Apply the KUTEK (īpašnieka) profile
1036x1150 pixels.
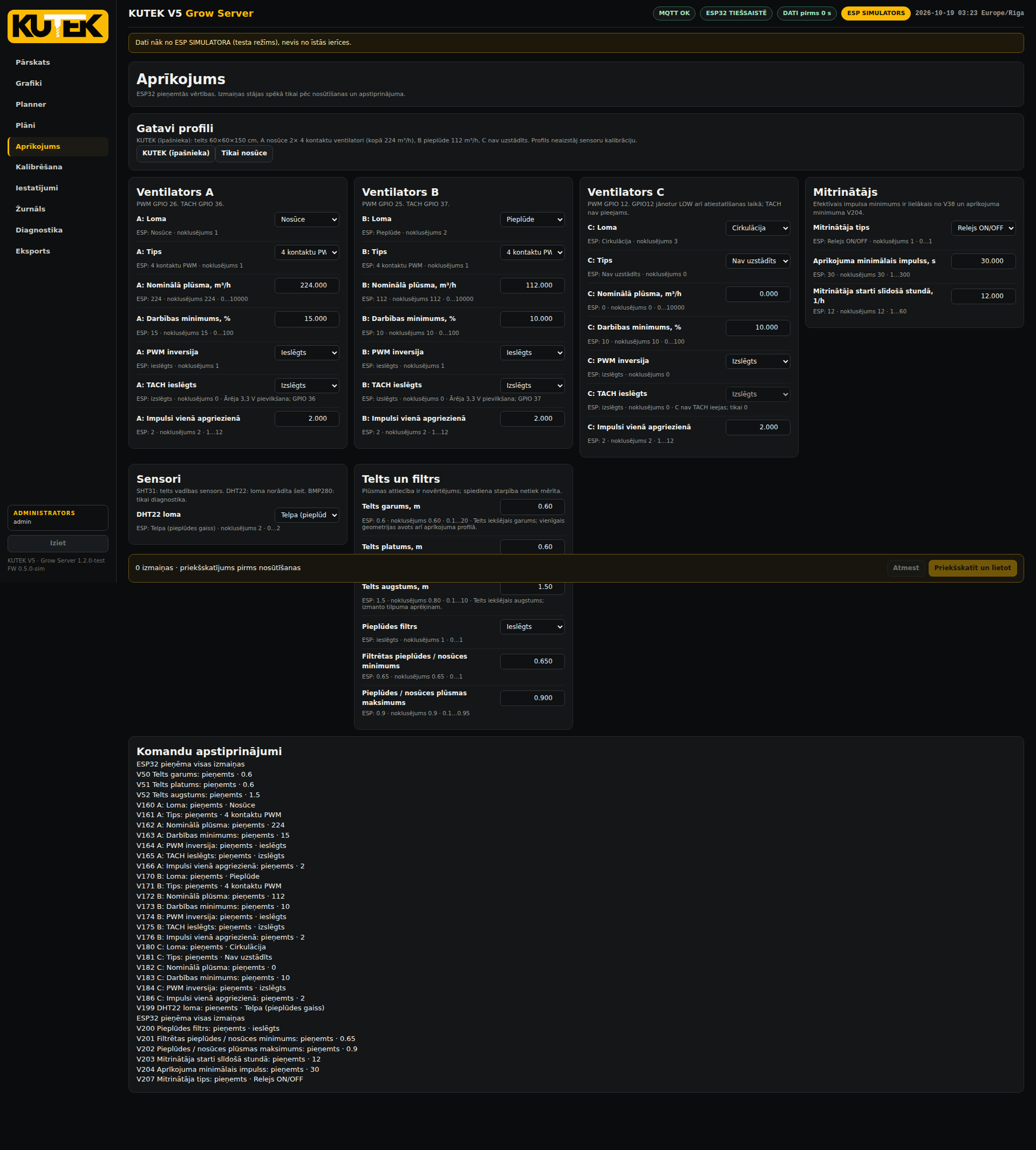(175, 154)
